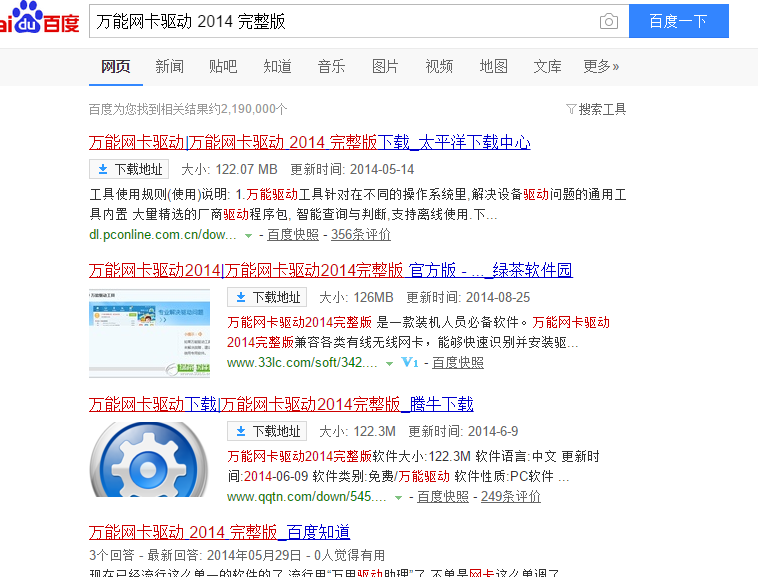This screenshot has width=758, height=577.
Task: Click text 大小: 126MB
Action: [x=356, y=297]
